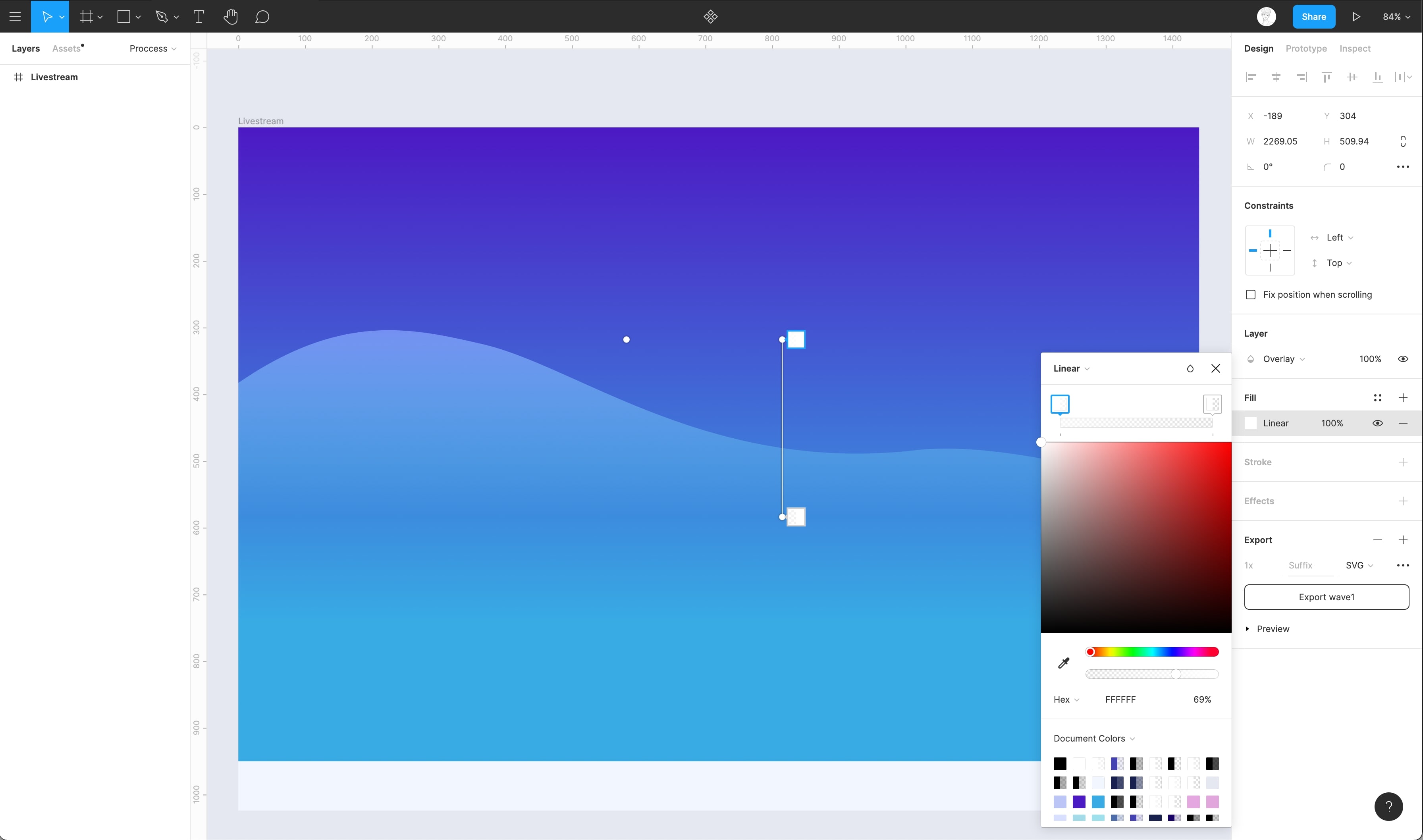Toggle layer visibility eye next to Overlay
1423x840 pixels.
(1403, 358)
